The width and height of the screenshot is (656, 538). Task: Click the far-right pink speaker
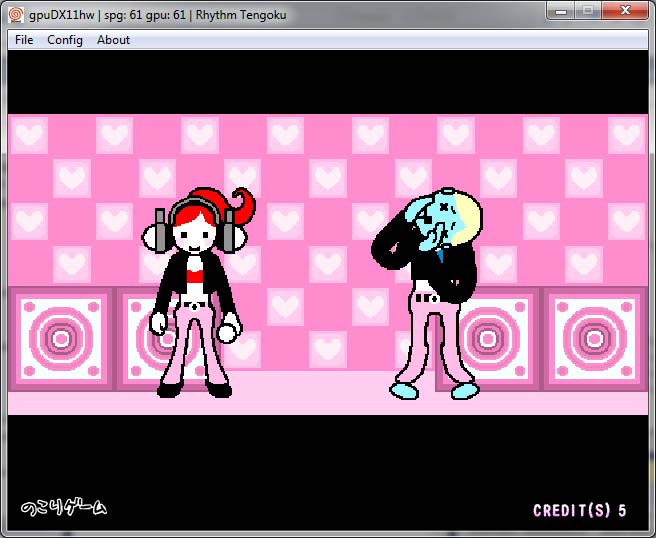click(594, 339)
